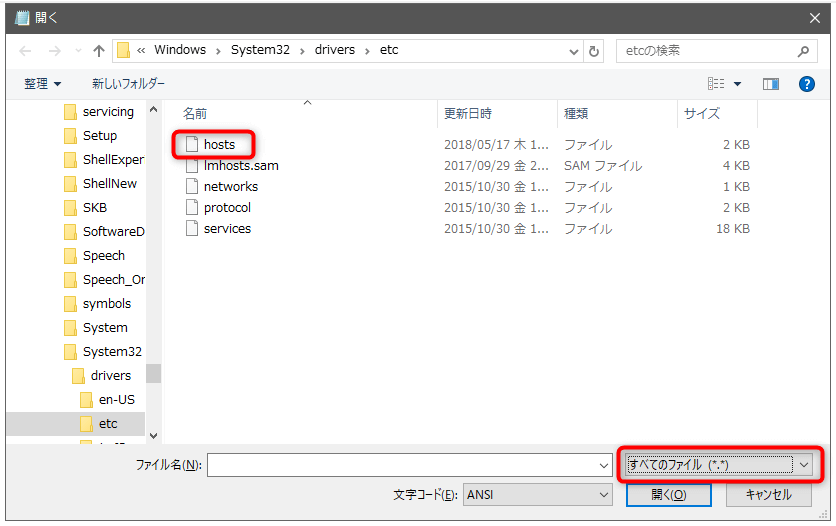This screenshot has width=836, height=526.
Task: Click the search magnifier icon
Action: (x=803, y=50)
